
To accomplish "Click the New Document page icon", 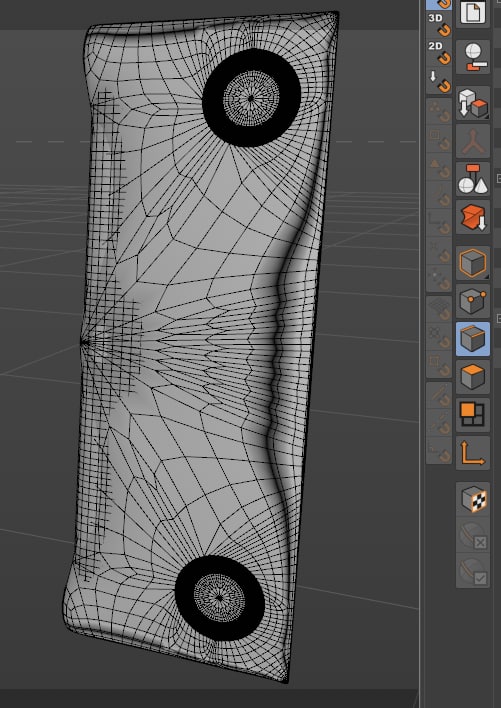I will pyautogui.click(x=473, y=13).
